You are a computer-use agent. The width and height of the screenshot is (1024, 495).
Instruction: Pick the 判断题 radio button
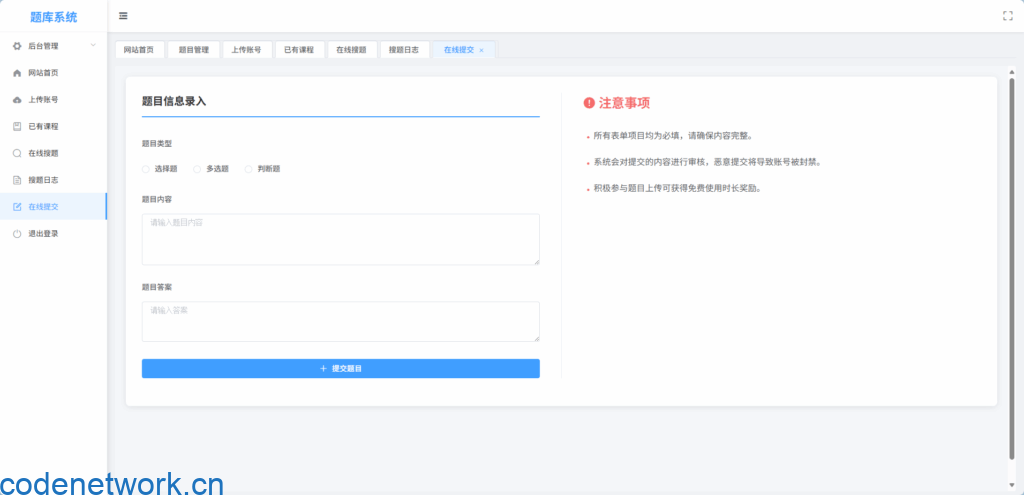[x=249, y=169]
